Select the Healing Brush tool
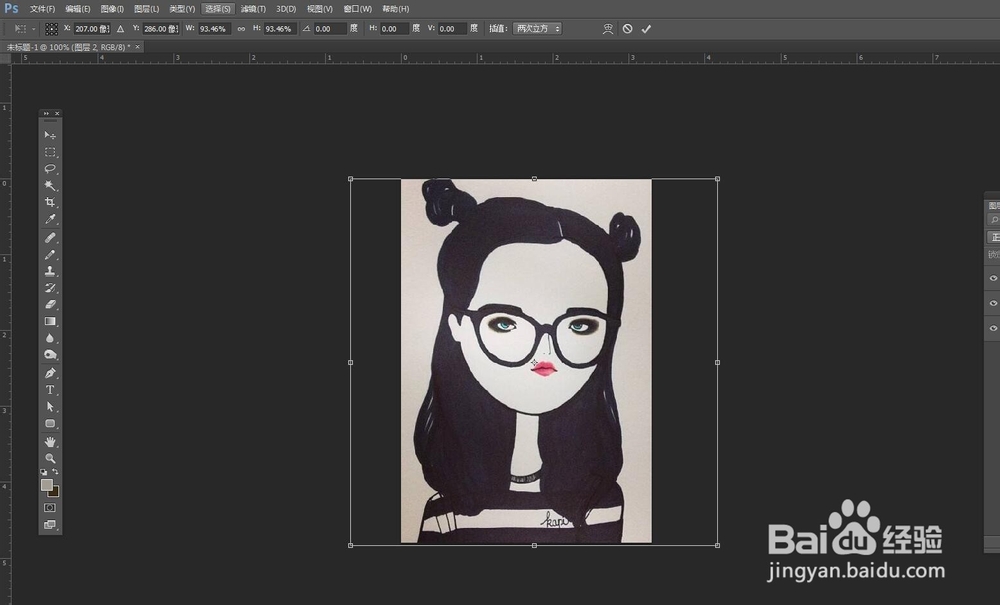The image size is (1000, 605). pos(50,238)
